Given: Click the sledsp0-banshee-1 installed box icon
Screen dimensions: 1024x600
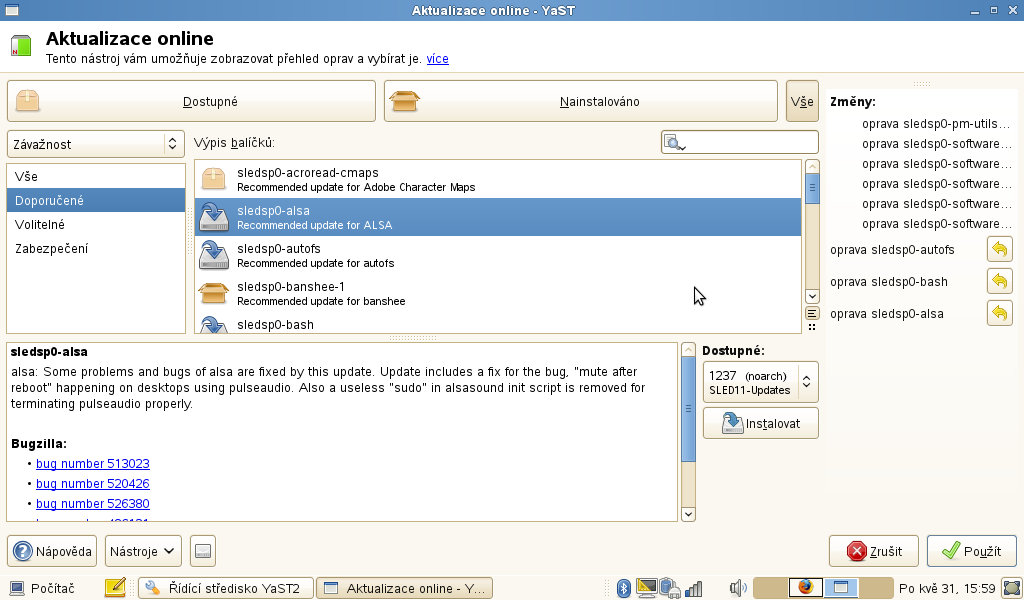Looking at the screenshot, I should coord(214,292).
